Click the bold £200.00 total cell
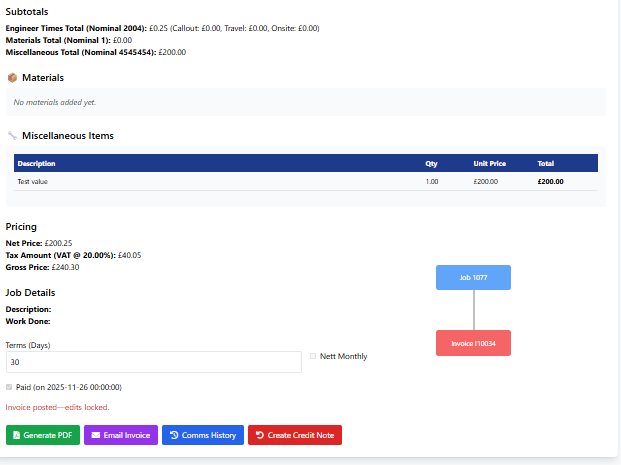 coord(550,181)
